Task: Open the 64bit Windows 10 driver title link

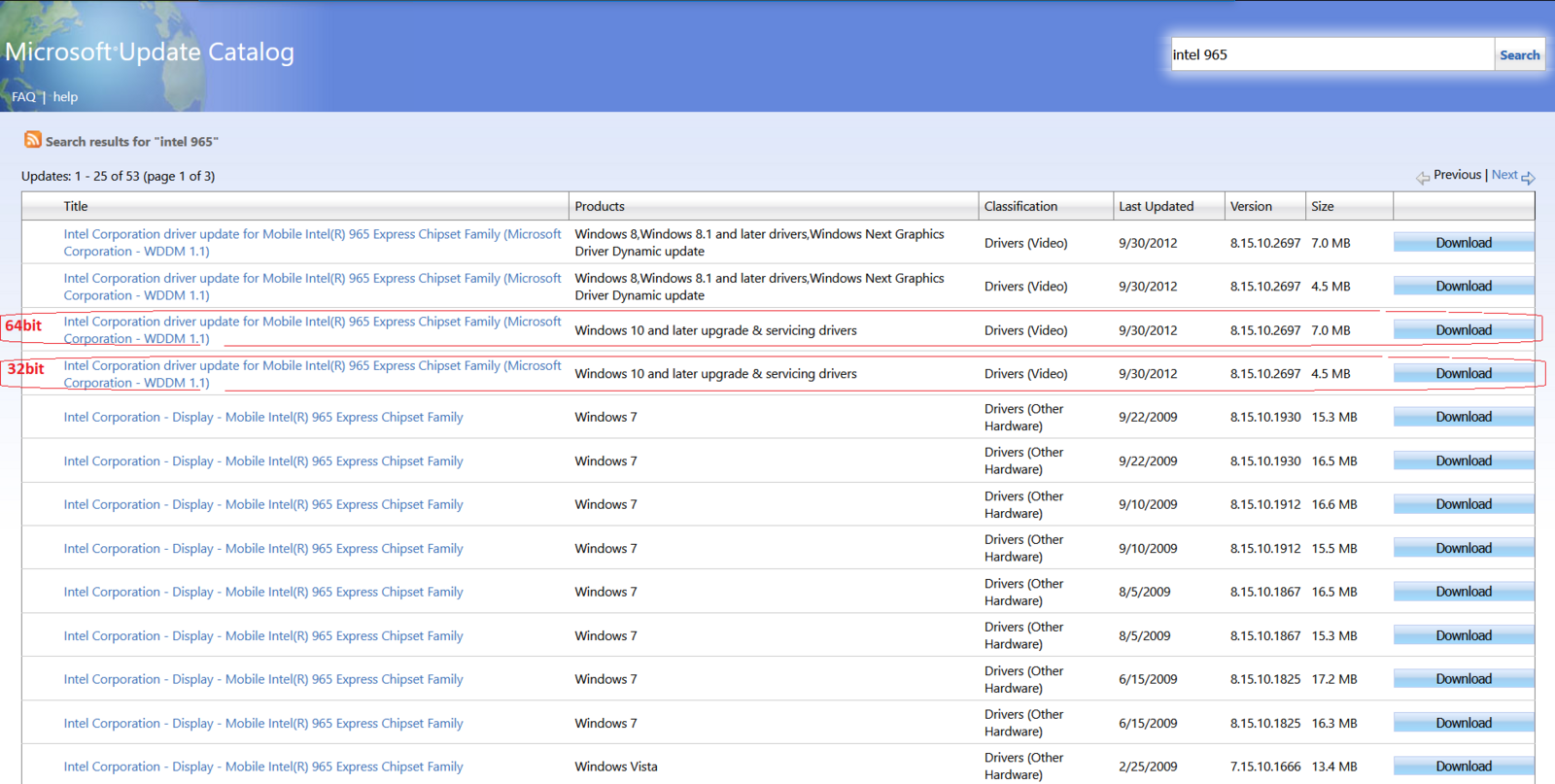Action: (x=312, y=330)
